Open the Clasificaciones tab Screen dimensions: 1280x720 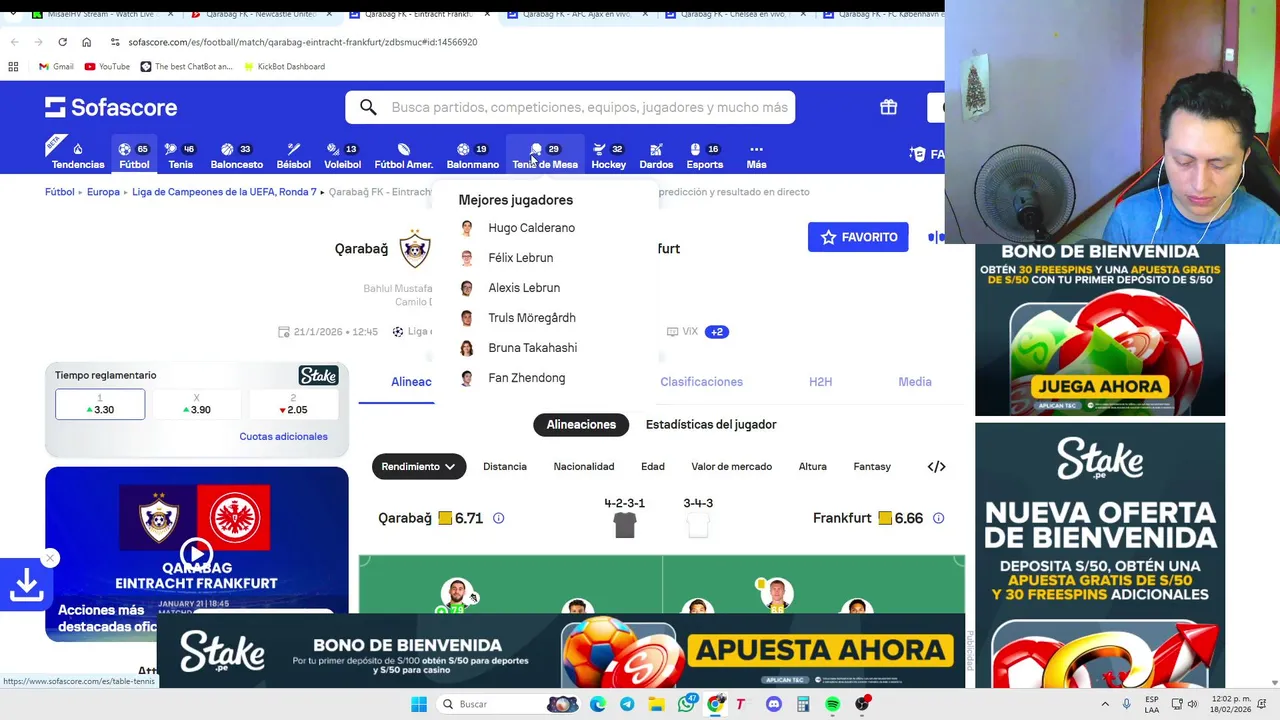pyautogui.click(x=701, y=382)
